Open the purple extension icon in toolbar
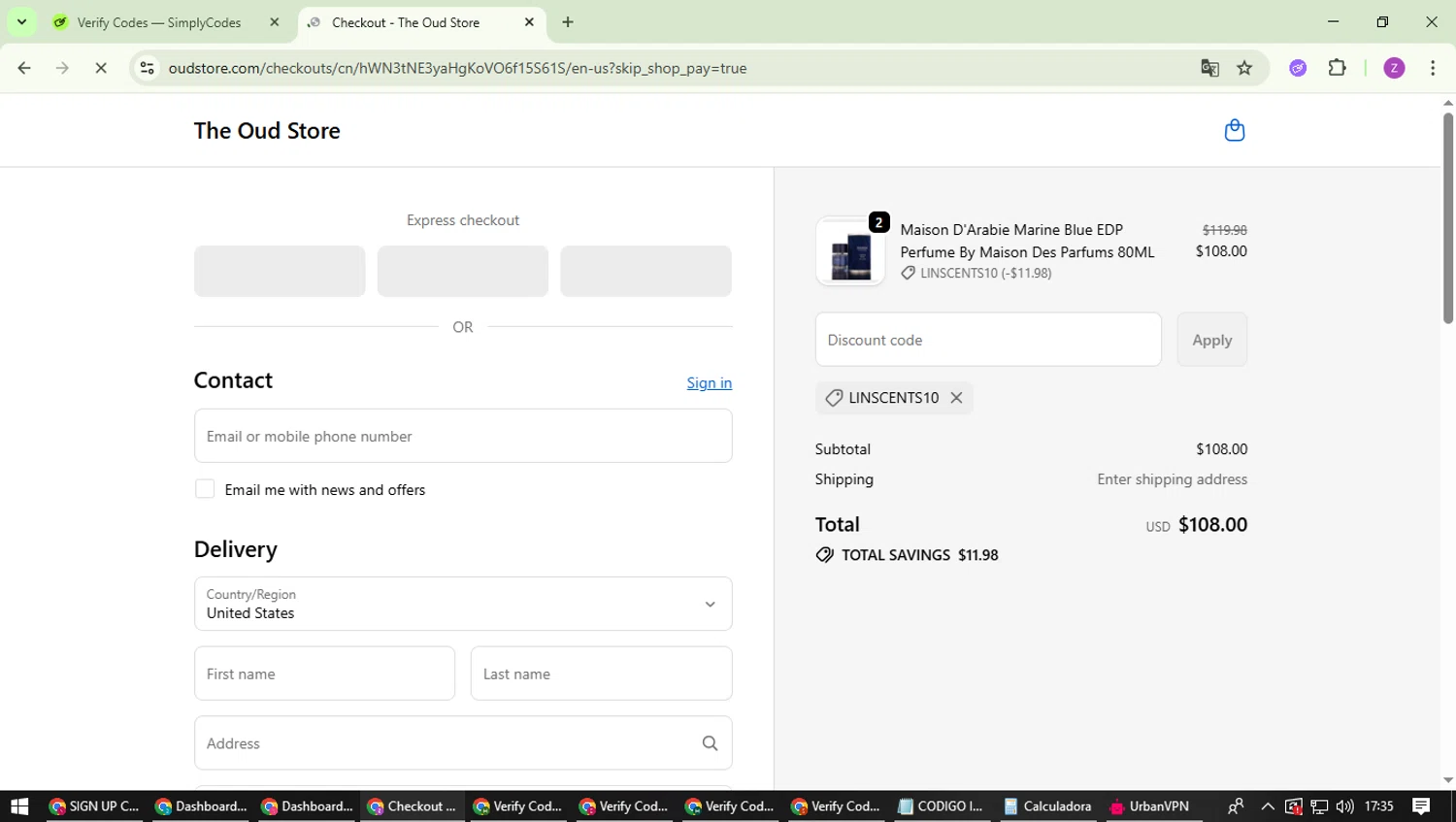The height and width of the screenshot is (822, 1456). click(x=1298, y=68)
